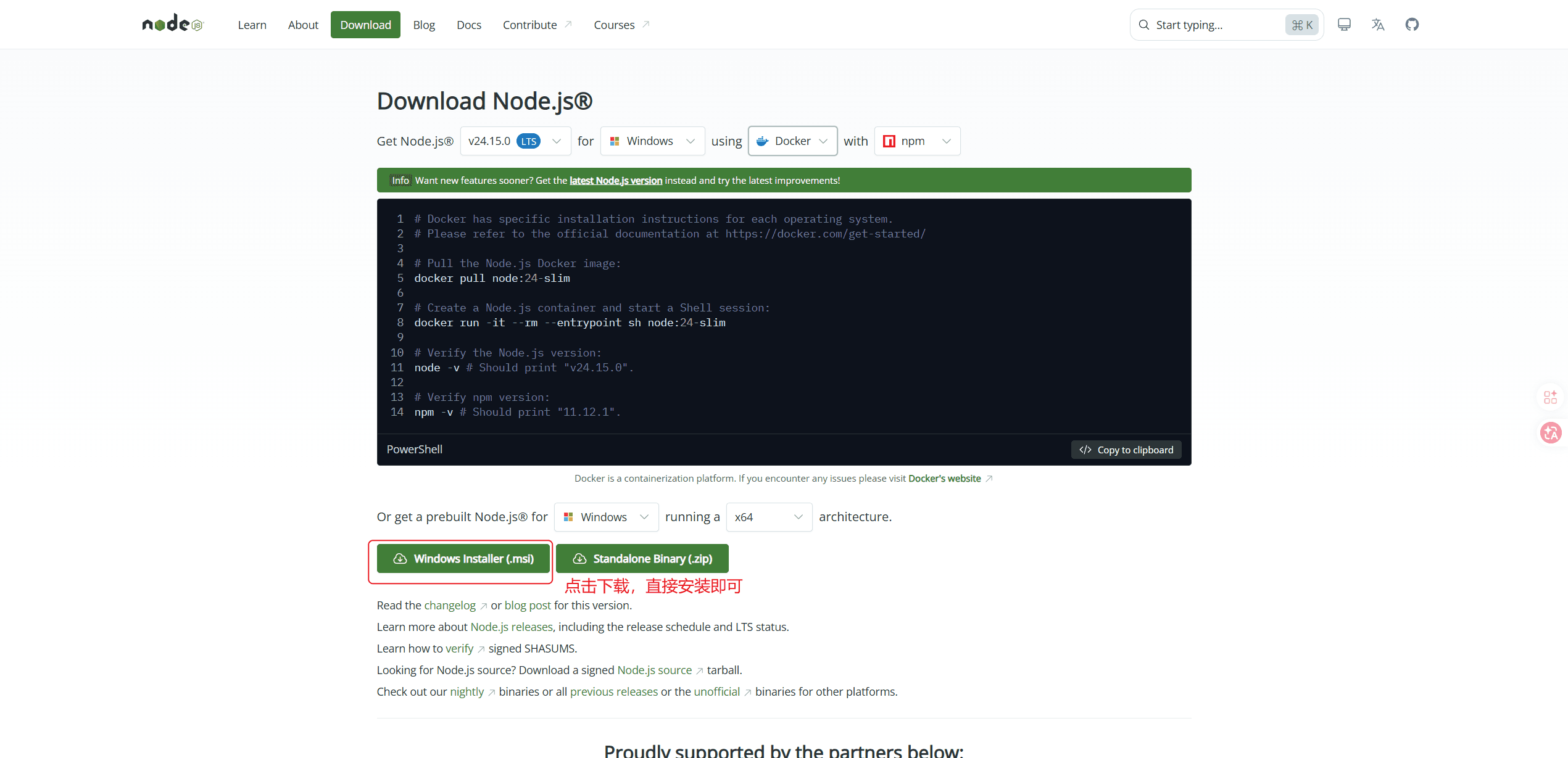
Task: Open the Learn menu item
Action: pyautogui.click(x=252, y=25)
